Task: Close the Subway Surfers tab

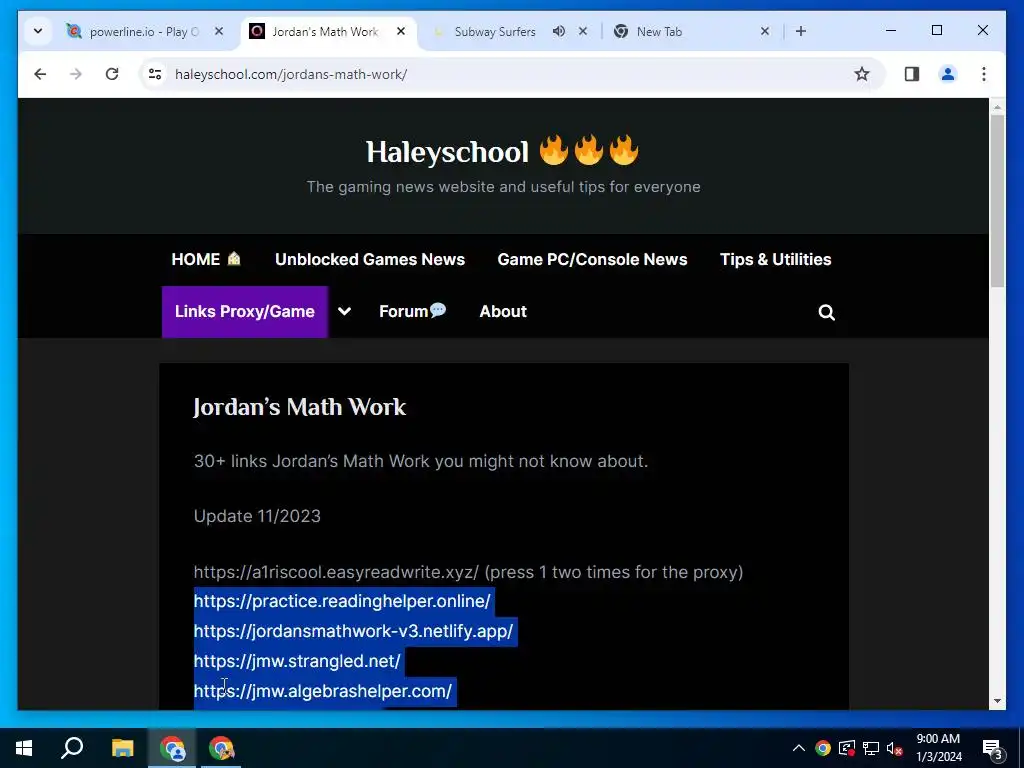Action: (x=583, y=31)
